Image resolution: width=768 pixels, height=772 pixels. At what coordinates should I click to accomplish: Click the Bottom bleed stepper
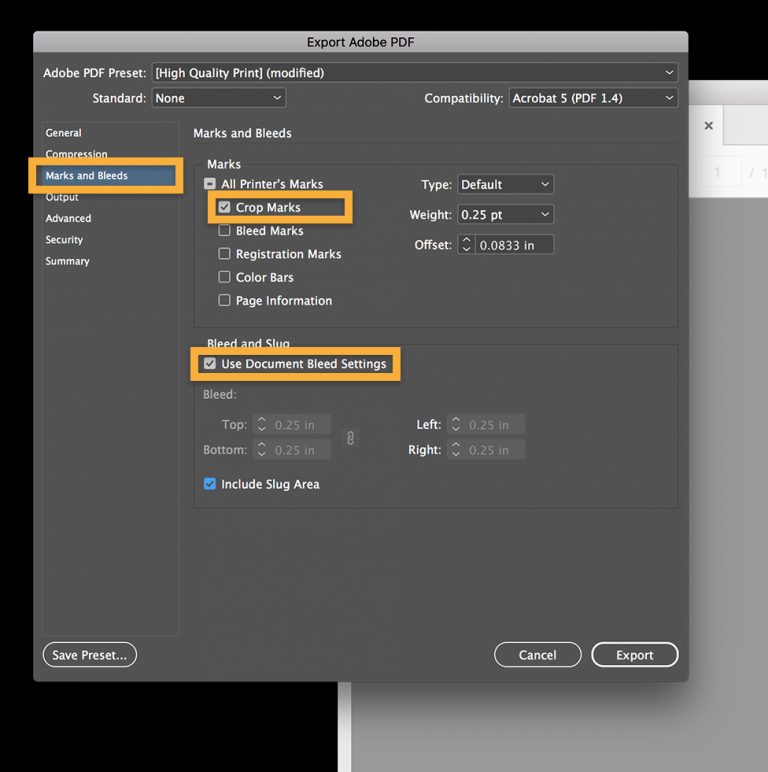261,450
